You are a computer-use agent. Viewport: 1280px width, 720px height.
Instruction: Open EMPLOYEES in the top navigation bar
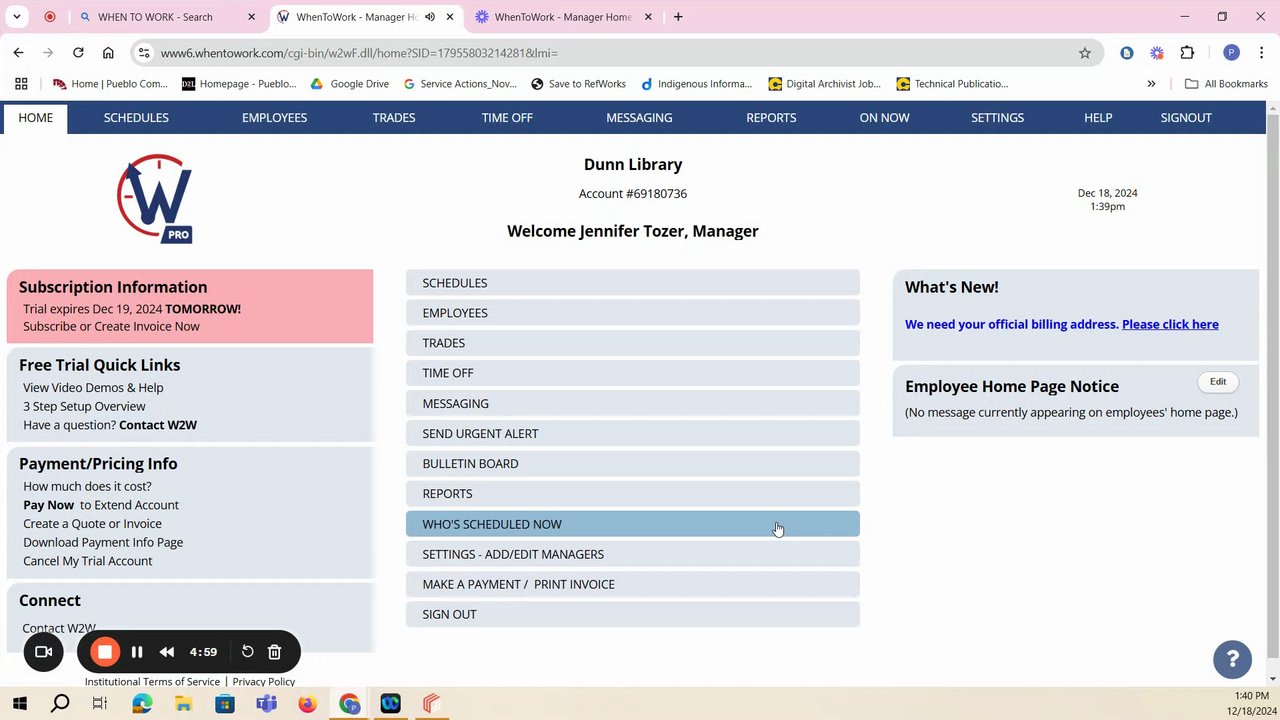(x=274, y=118)
